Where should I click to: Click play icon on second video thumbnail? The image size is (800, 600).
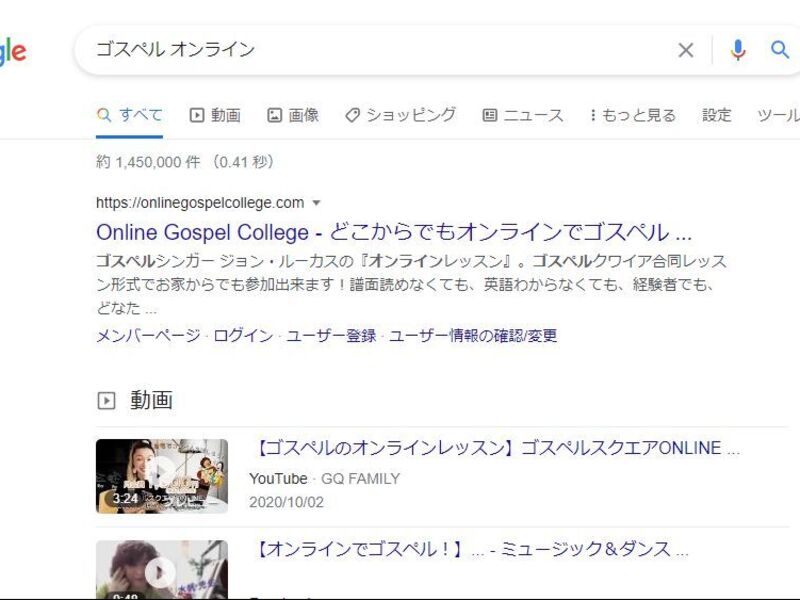(160, 572)
